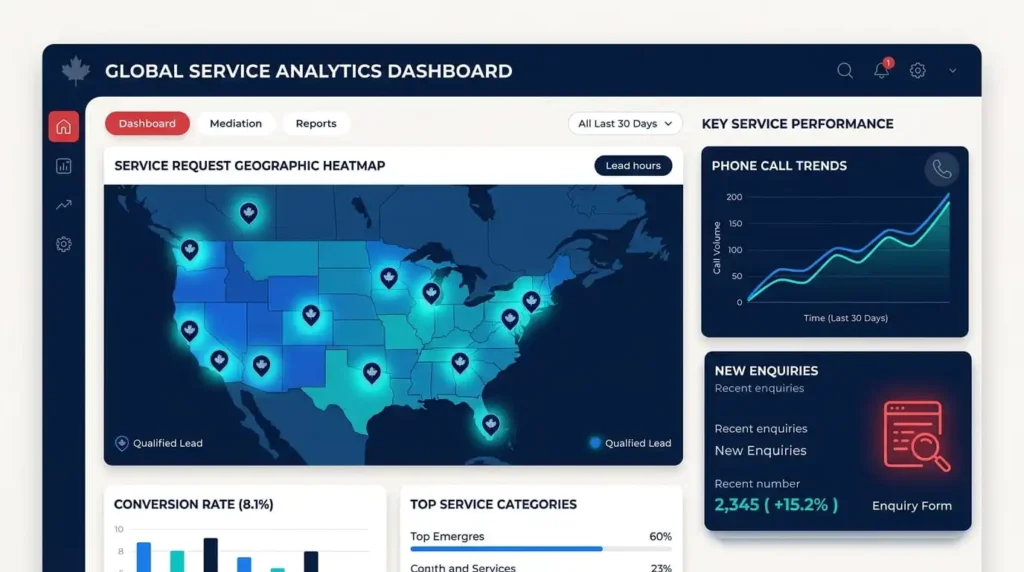Select the map pin in Arizona
Screen dimensions: 1024x572
click(261, 366)
